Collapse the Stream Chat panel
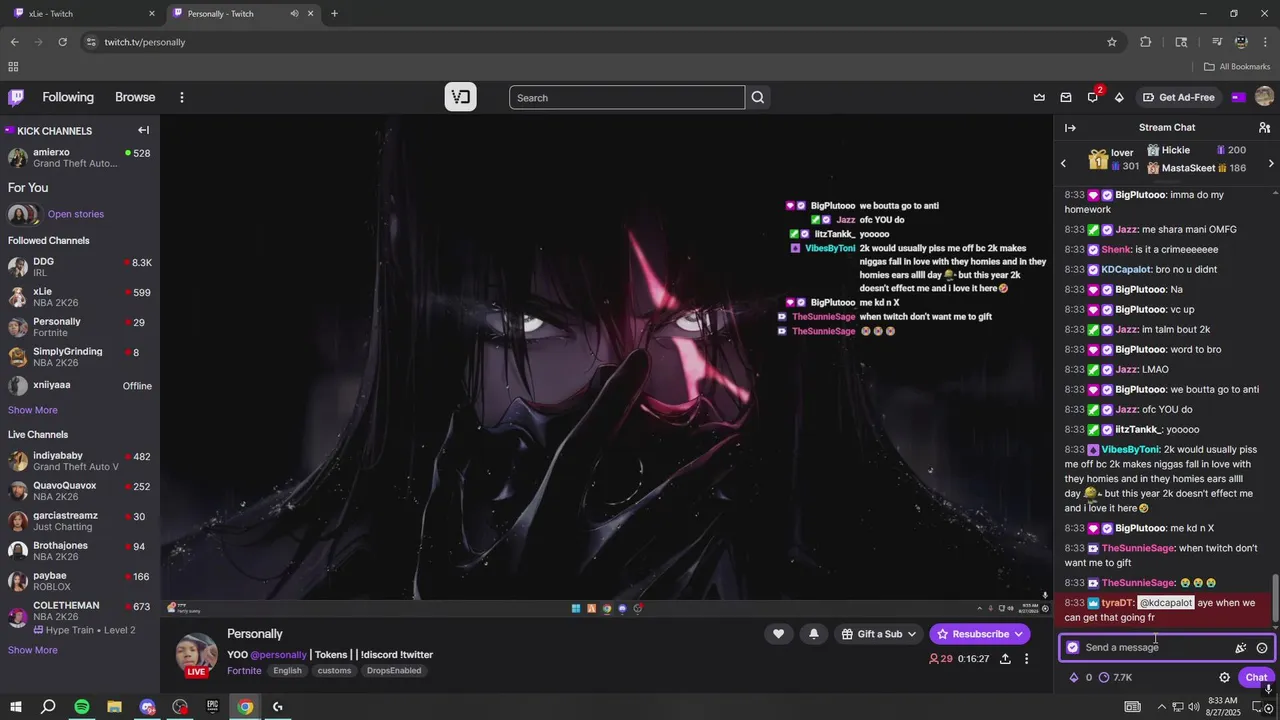The height and width of the screenshot is (720, 1280). [x=1070, y=128]
